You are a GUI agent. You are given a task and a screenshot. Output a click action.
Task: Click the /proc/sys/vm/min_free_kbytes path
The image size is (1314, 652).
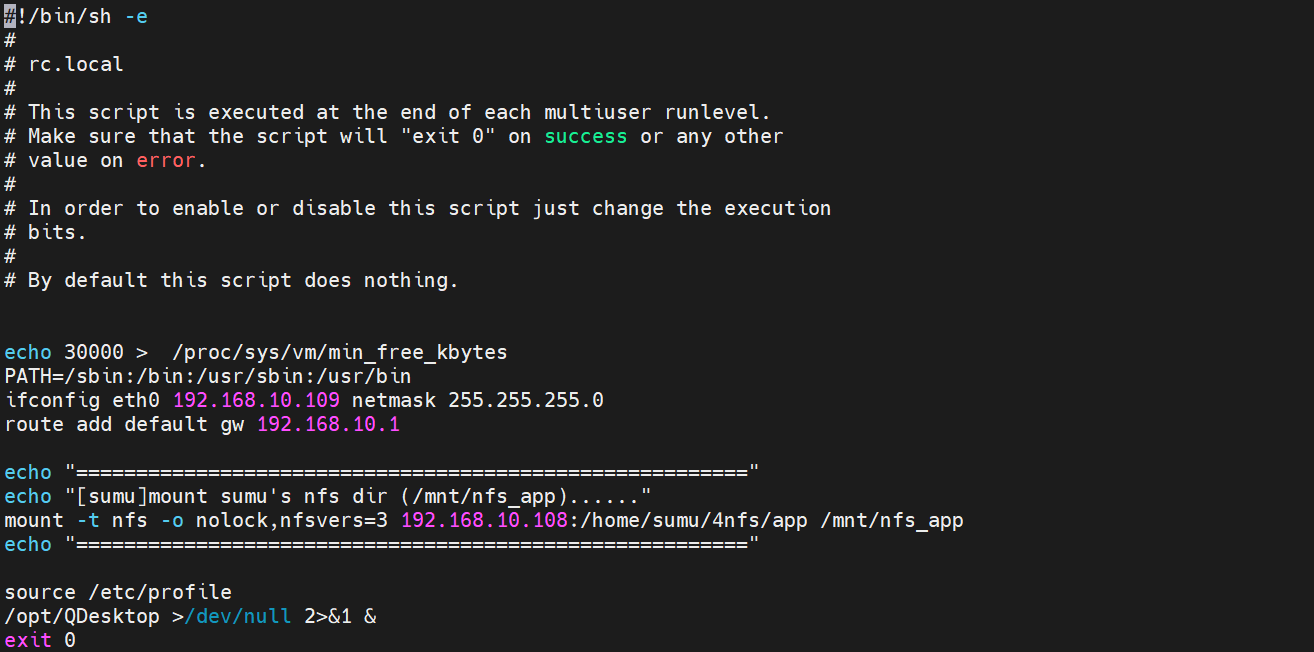[x=340, y=352]
